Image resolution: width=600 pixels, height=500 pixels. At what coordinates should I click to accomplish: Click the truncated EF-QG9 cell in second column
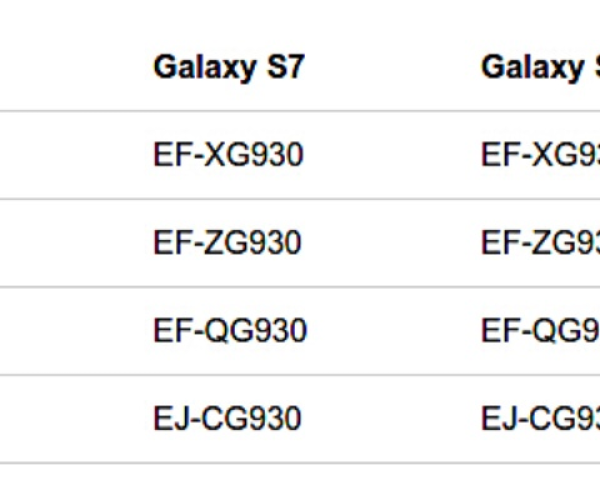(540, 331)
